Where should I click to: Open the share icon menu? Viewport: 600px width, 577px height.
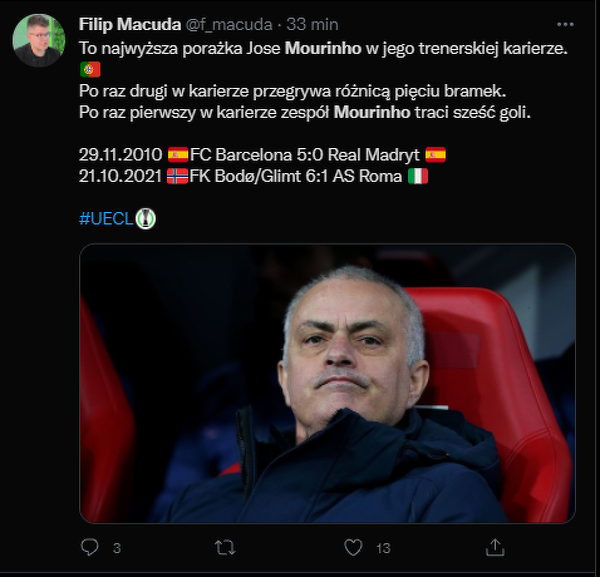click(494, 547)
